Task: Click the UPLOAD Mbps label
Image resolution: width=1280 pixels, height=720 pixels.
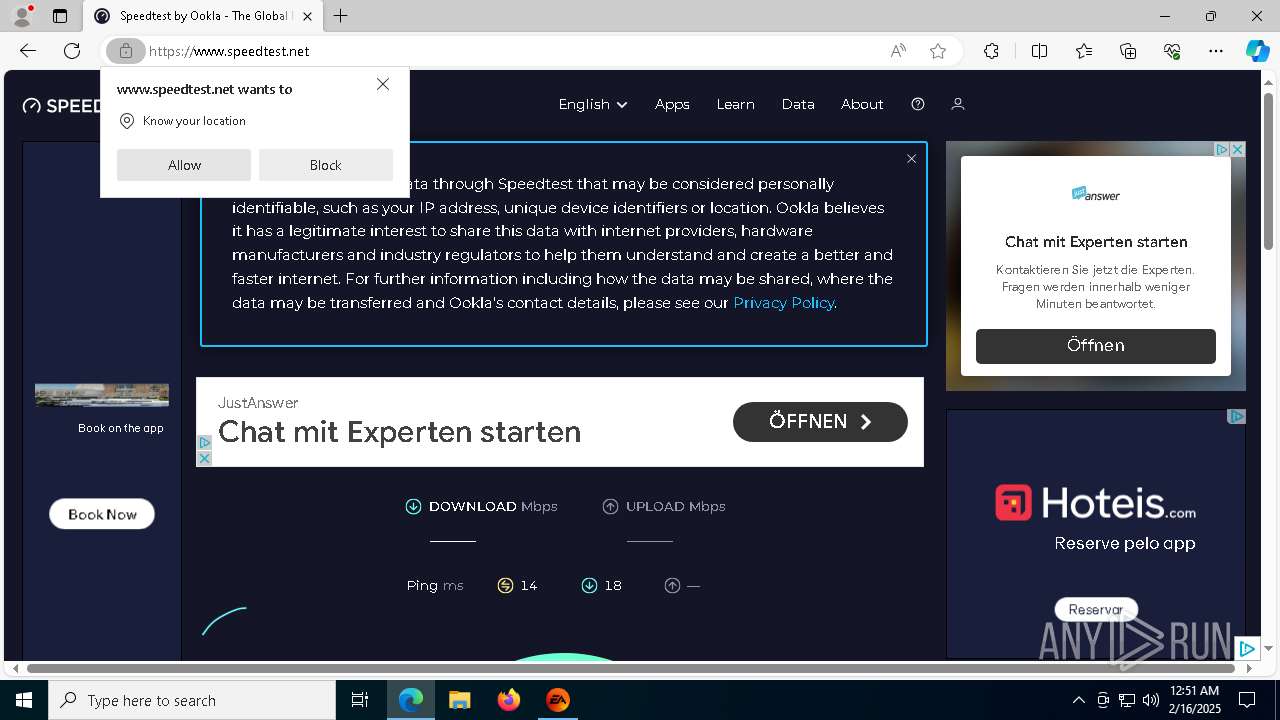Action: (664, 507)
